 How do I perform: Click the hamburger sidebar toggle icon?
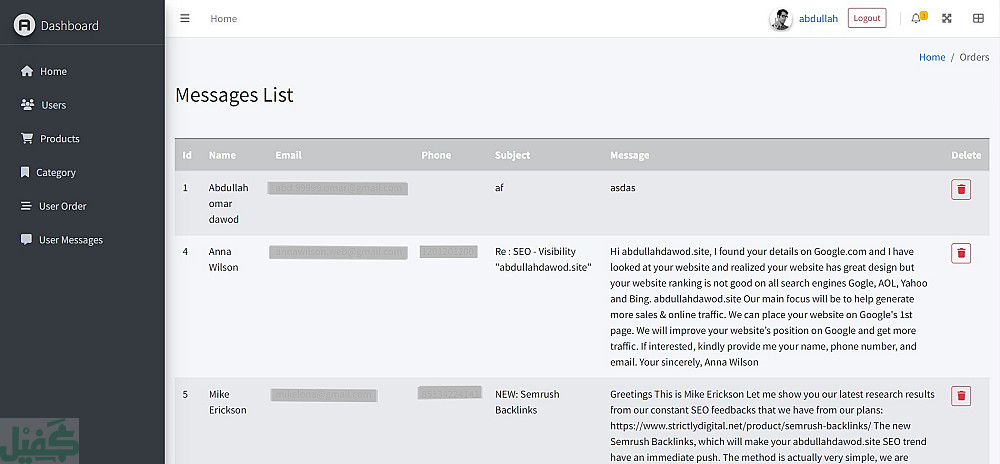pyautogui.click(x=185, y=18)
